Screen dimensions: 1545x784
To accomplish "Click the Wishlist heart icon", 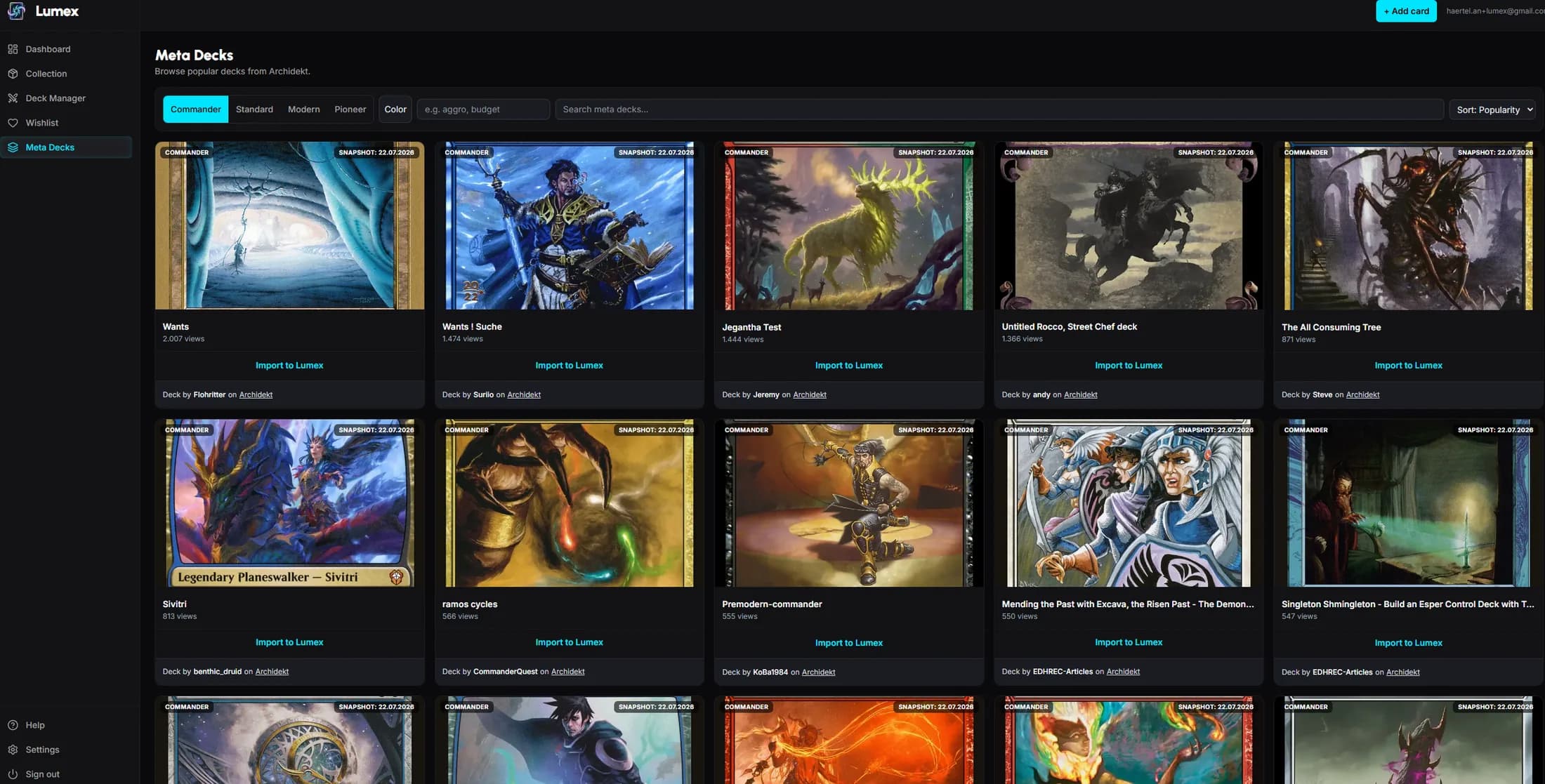I will coord(13,123).
